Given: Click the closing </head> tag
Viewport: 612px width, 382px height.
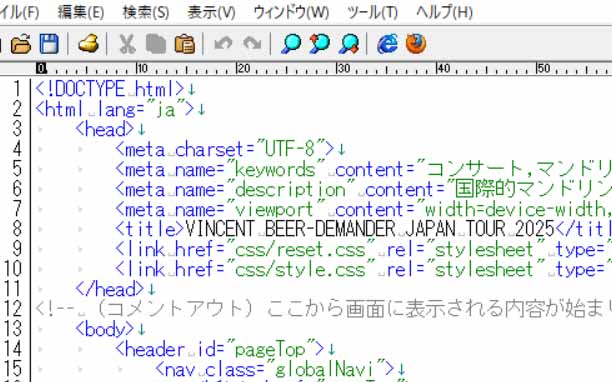Looking at the screenshot, I should tap(110, 289).
